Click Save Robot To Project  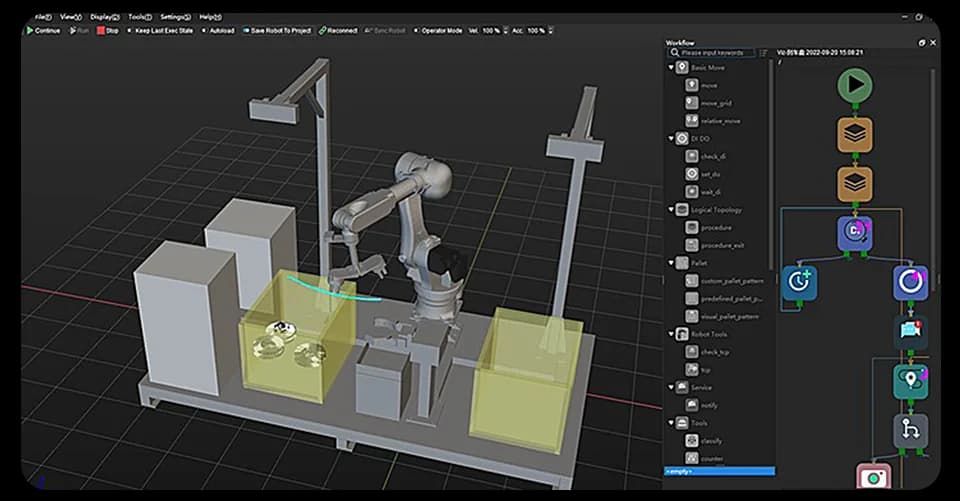pyautogui.click(x=277, y=31)
